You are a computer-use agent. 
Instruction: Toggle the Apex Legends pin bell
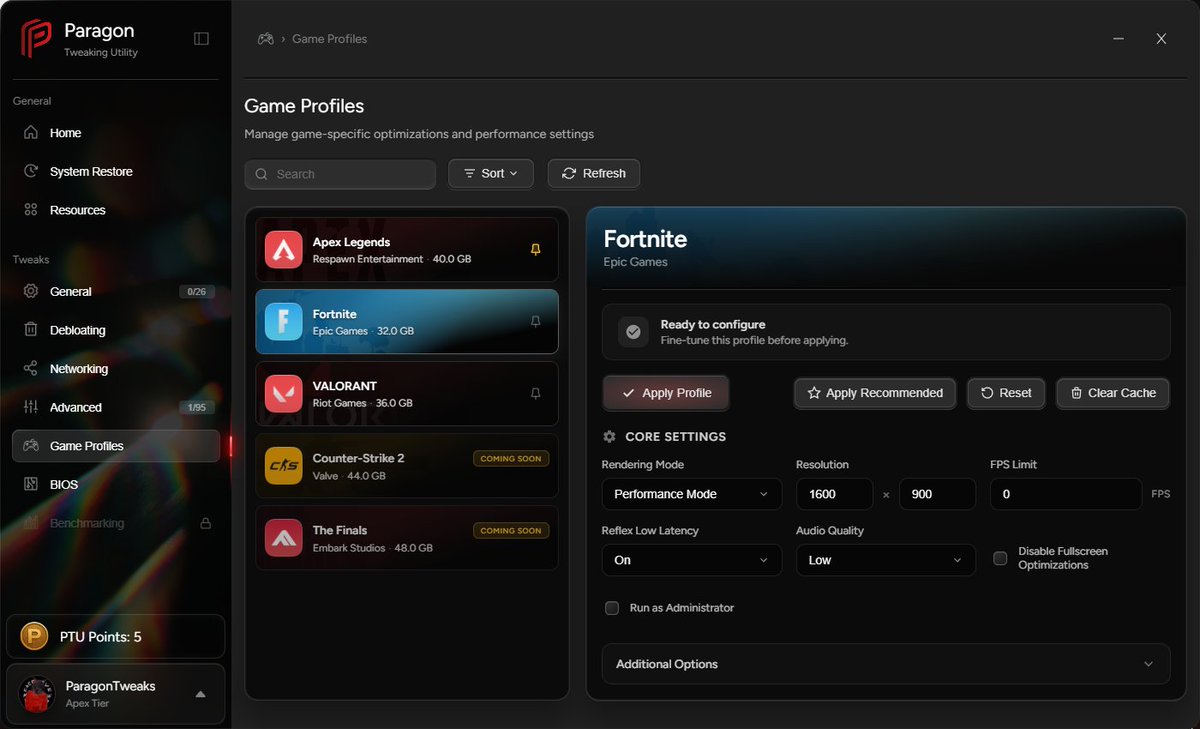[535, 250]
